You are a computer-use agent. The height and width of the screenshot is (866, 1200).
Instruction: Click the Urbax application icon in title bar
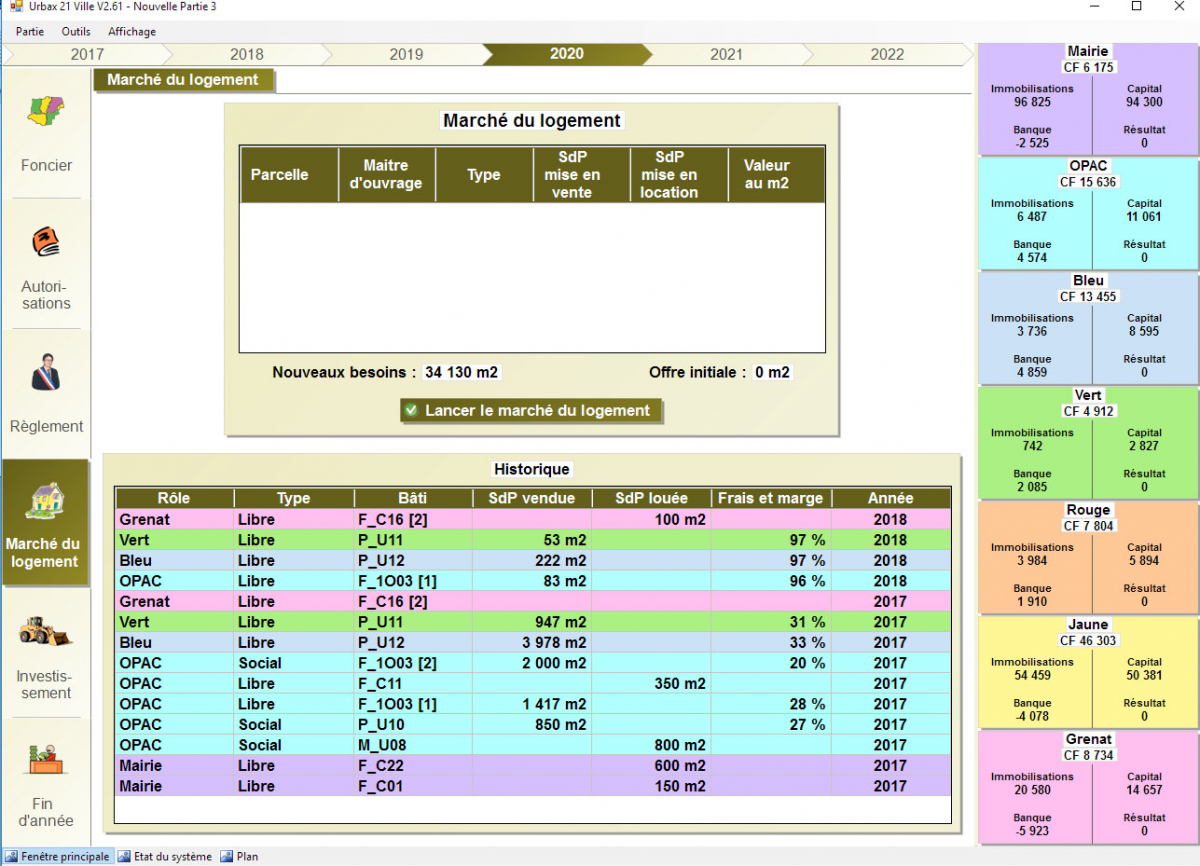coord(15,7)
